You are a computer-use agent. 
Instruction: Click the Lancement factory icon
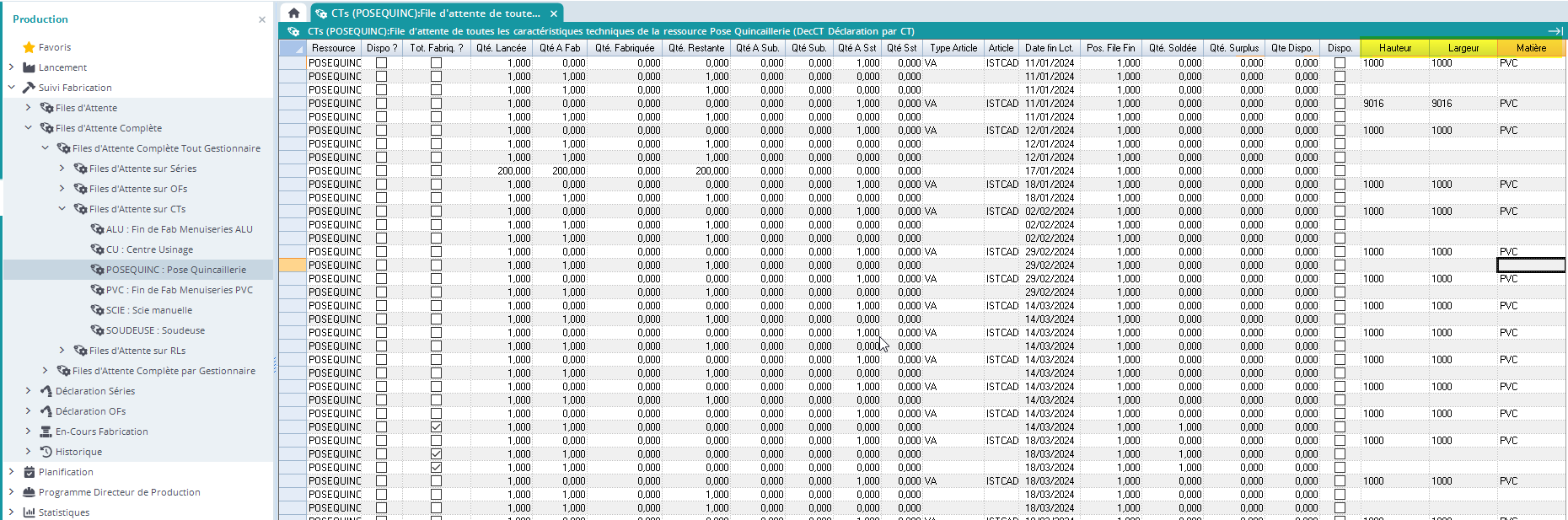tap(30, 67)
